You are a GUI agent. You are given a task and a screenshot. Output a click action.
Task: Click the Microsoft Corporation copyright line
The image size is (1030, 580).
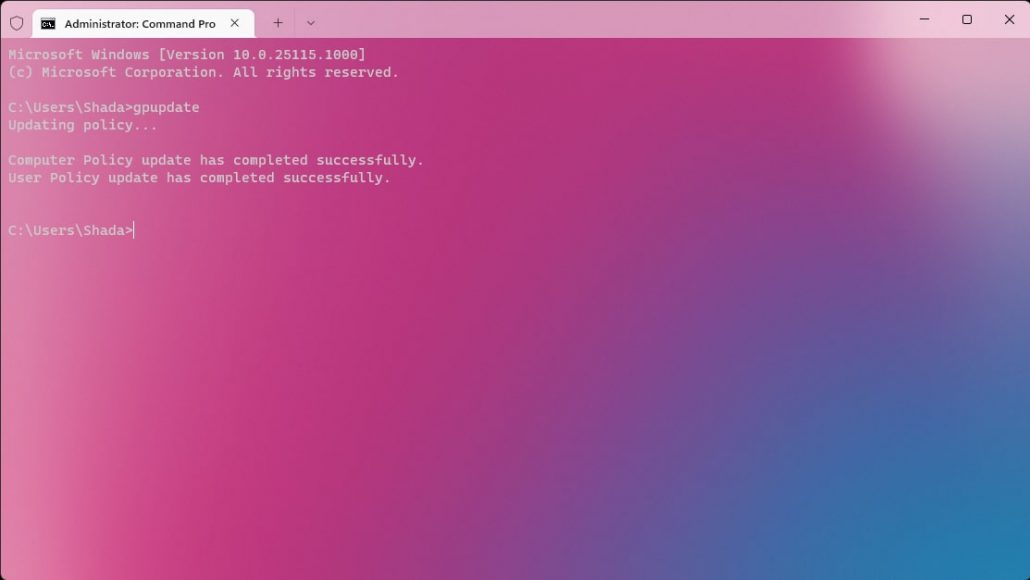coord(203,72)
